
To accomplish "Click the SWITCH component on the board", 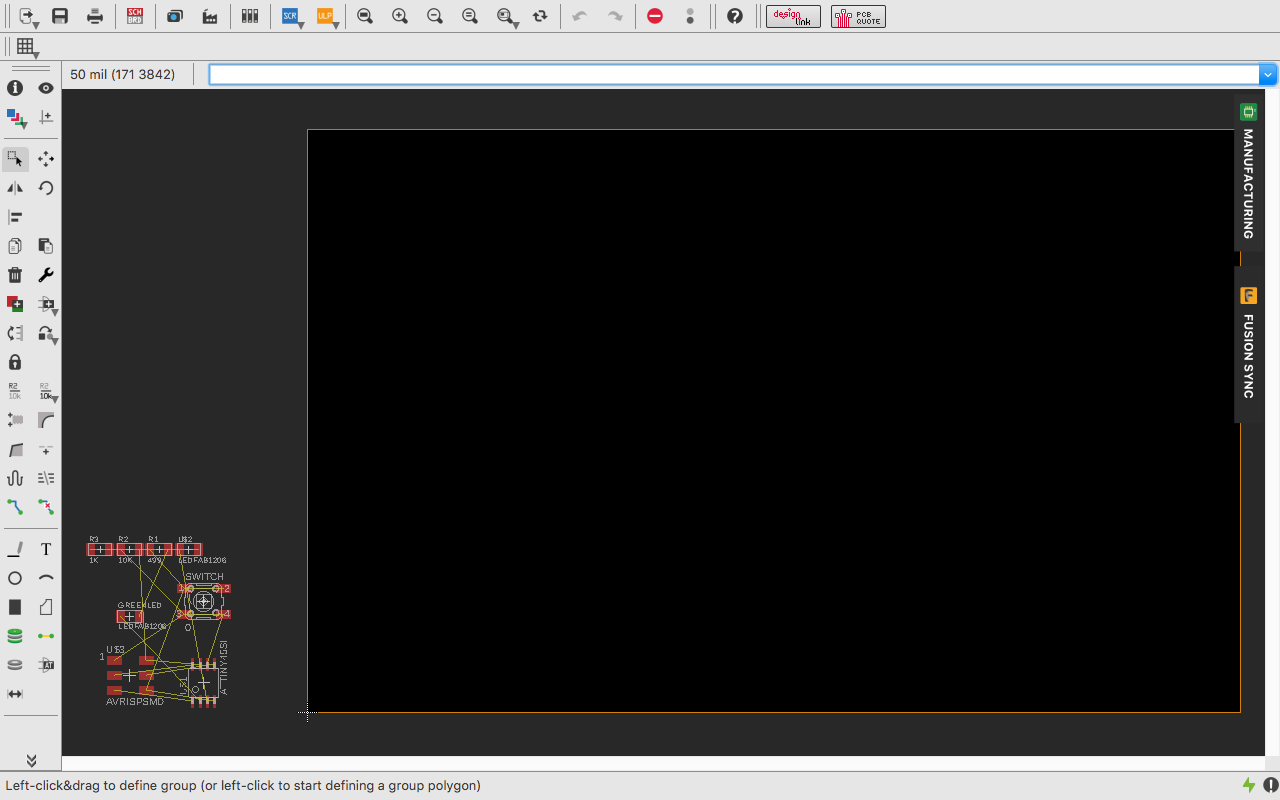I will click(203, 601).
